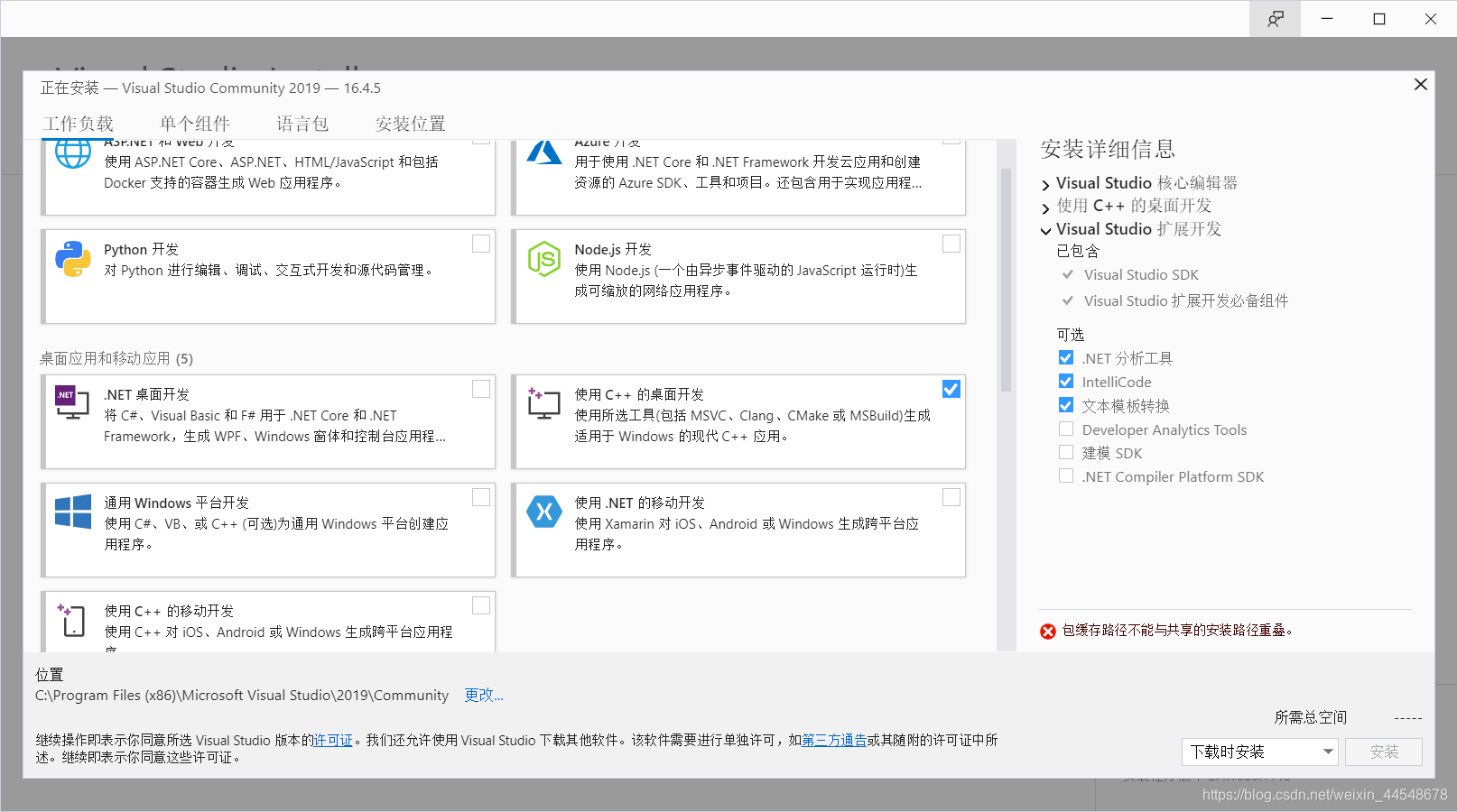Click the Python development icon

pos(73,259)
